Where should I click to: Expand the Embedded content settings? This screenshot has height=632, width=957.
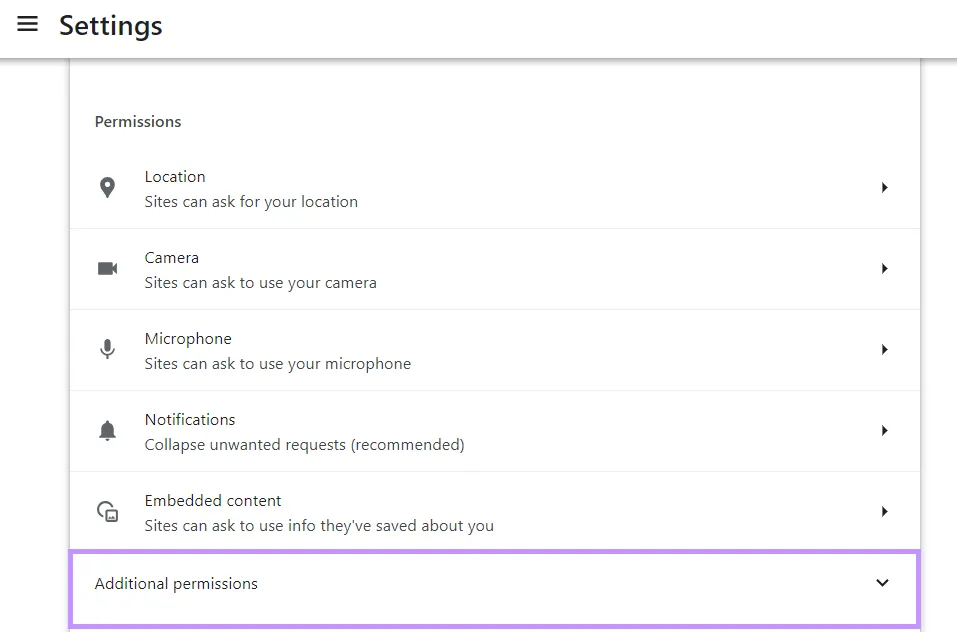pyautogui.click(x=884, y=511)
